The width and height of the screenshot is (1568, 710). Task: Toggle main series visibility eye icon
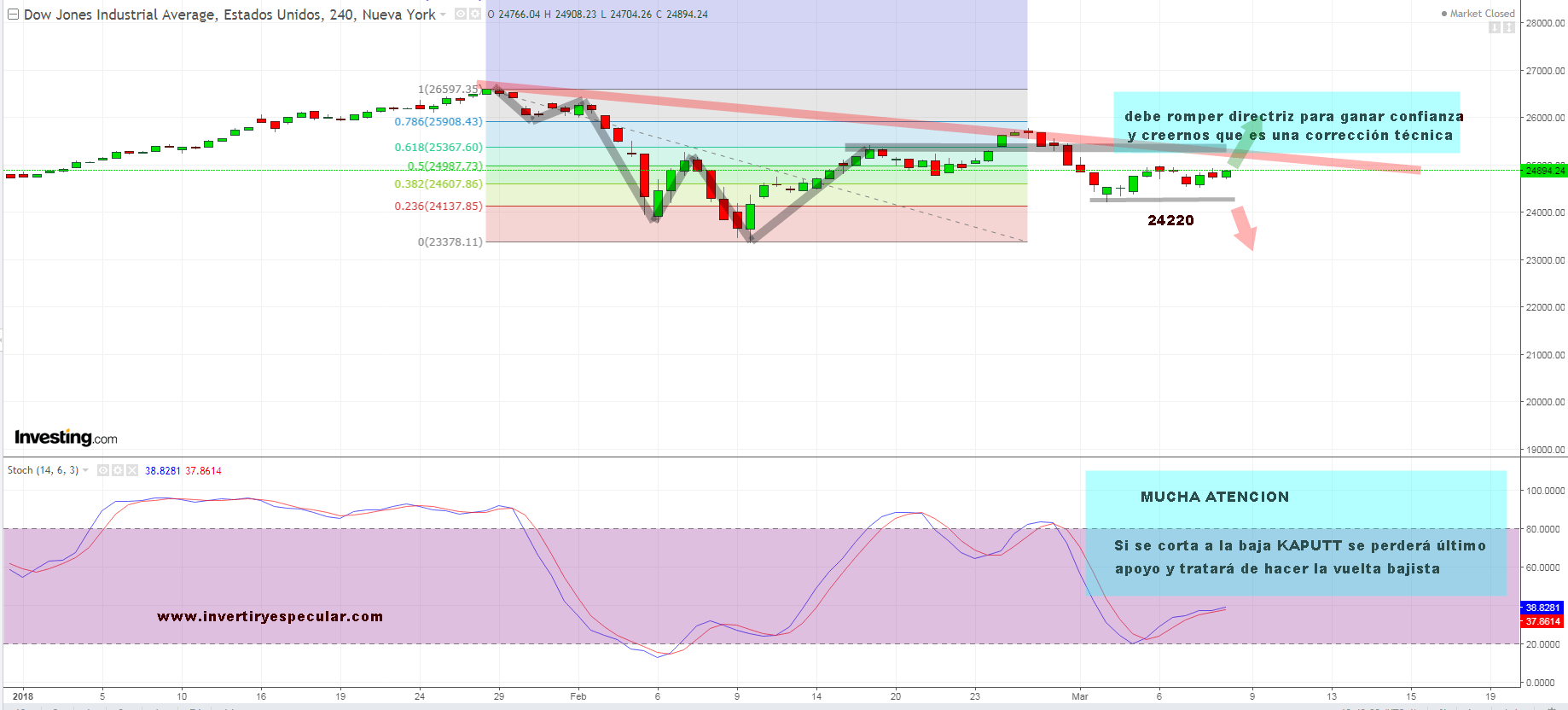[x=461, y=15]
